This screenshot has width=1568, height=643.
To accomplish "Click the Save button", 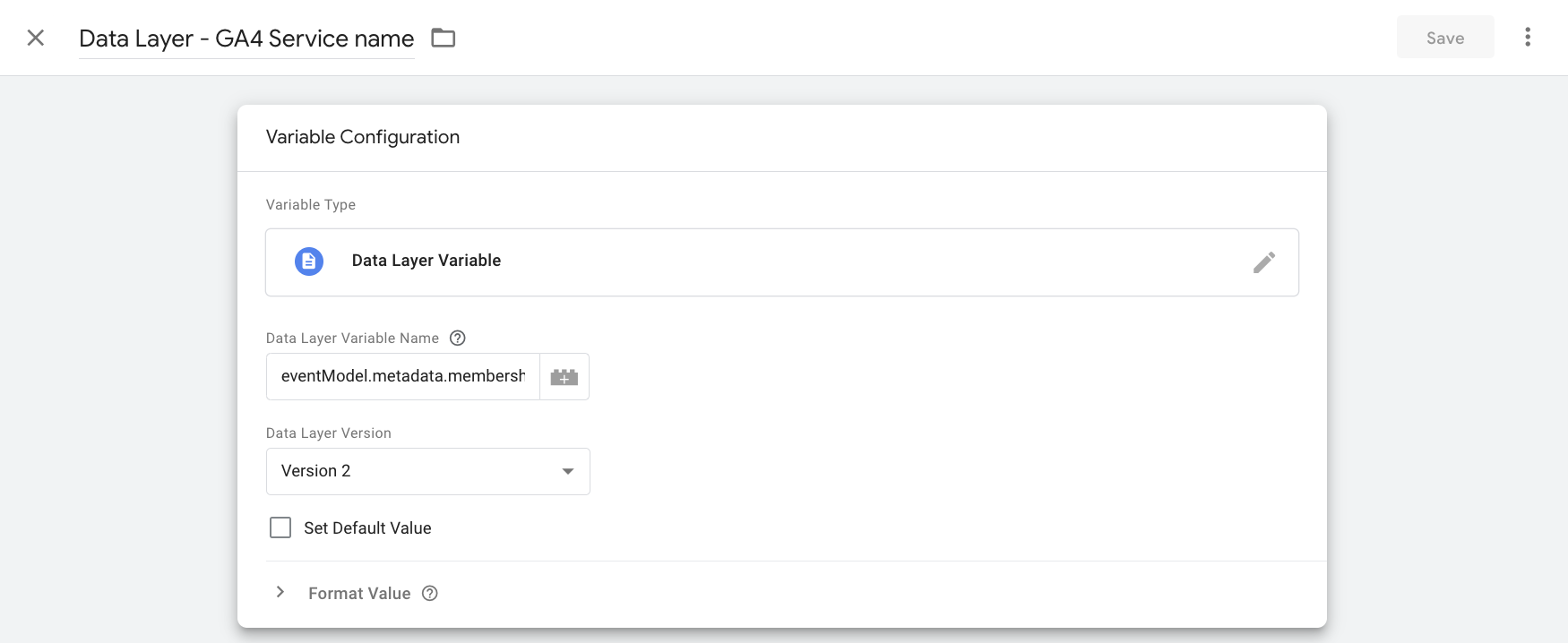I will pos(1445,38).
